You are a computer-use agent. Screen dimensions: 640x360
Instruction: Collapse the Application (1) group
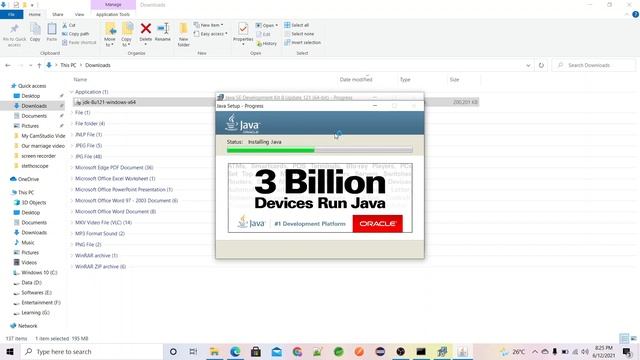click(x=71, y=92)
